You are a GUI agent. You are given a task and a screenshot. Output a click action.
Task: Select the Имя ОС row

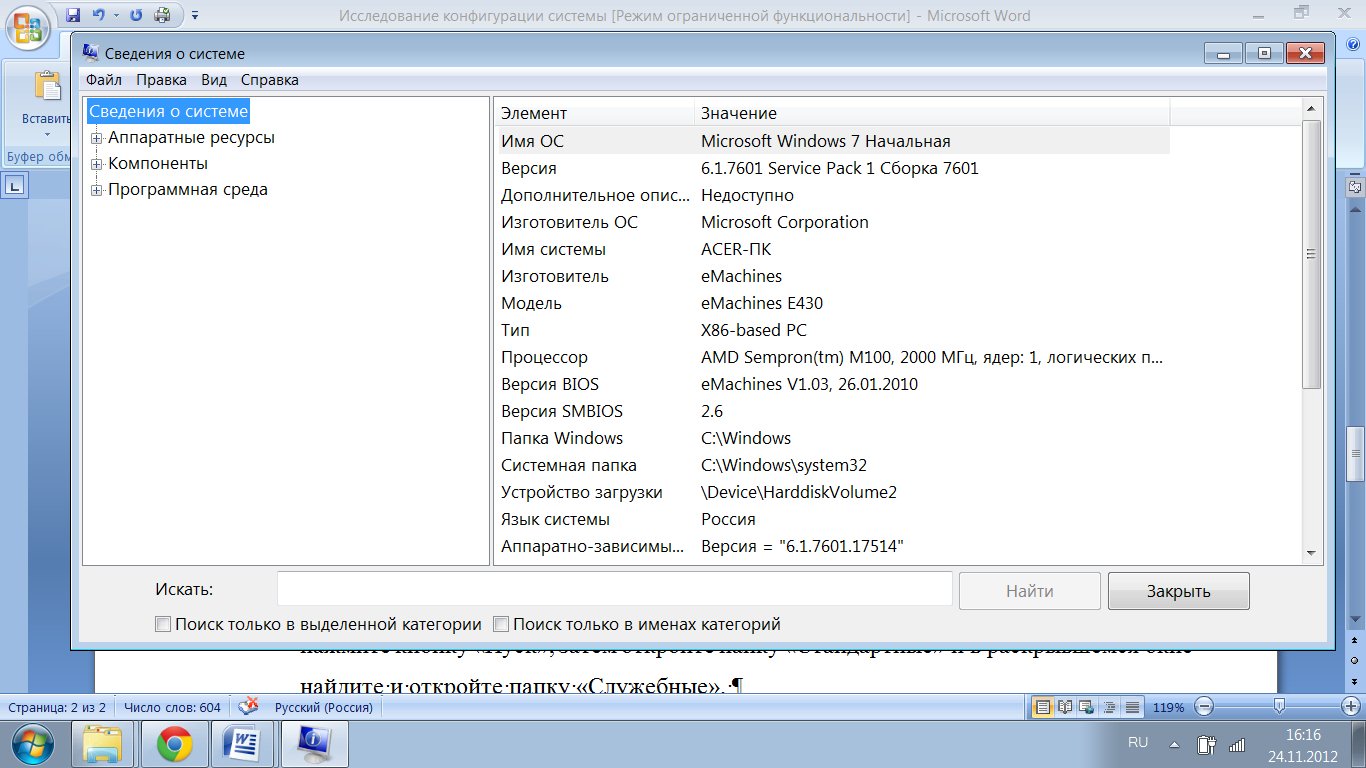[x=832, y=141]
